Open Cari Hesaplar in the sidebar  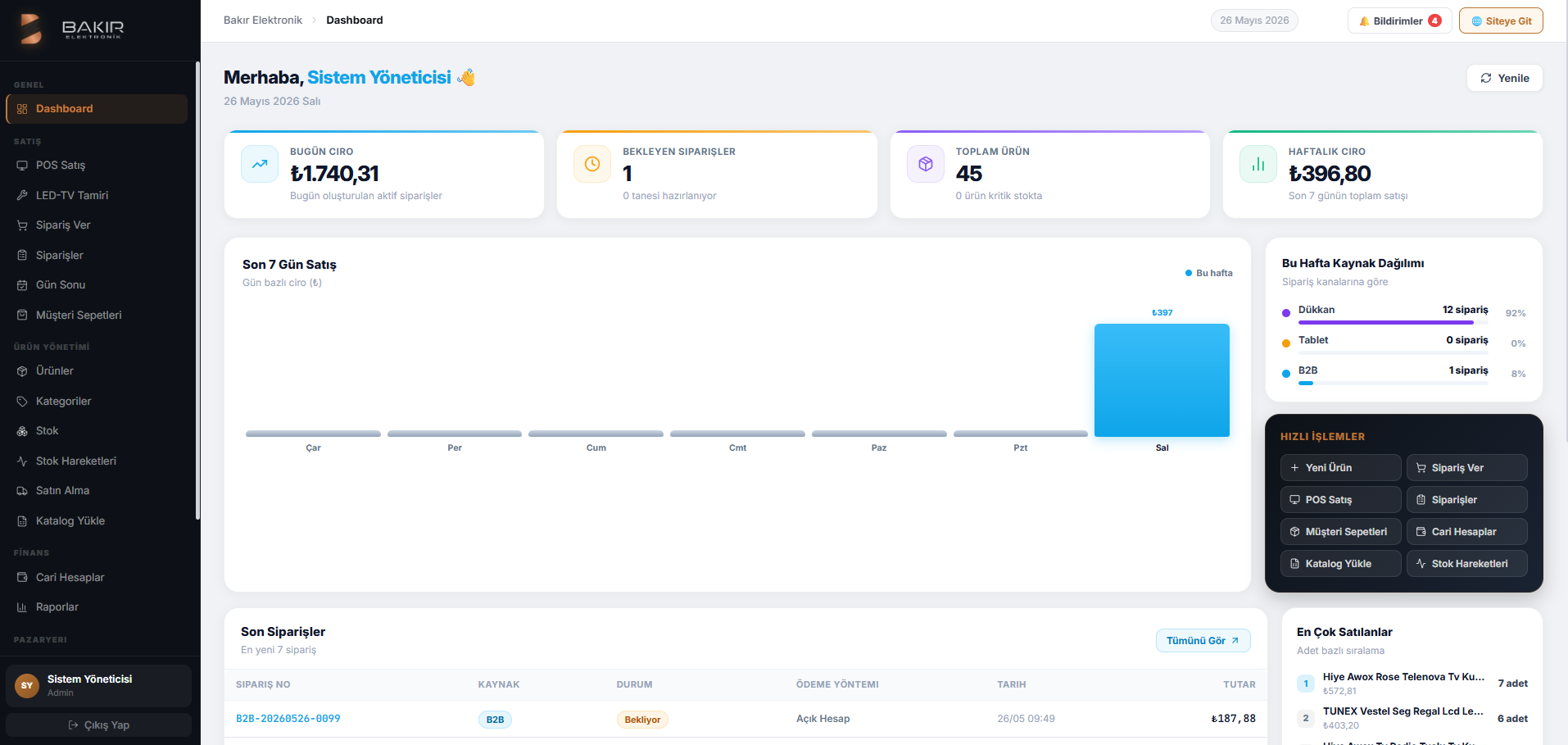pyautogui.click(x=97, y=578)
